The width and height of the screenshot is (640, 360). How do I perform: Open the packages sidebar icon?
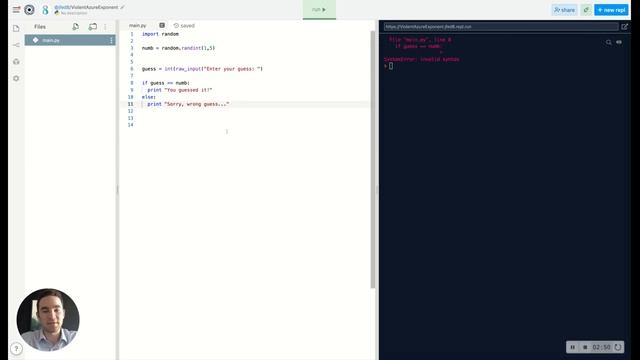point(16,62)
